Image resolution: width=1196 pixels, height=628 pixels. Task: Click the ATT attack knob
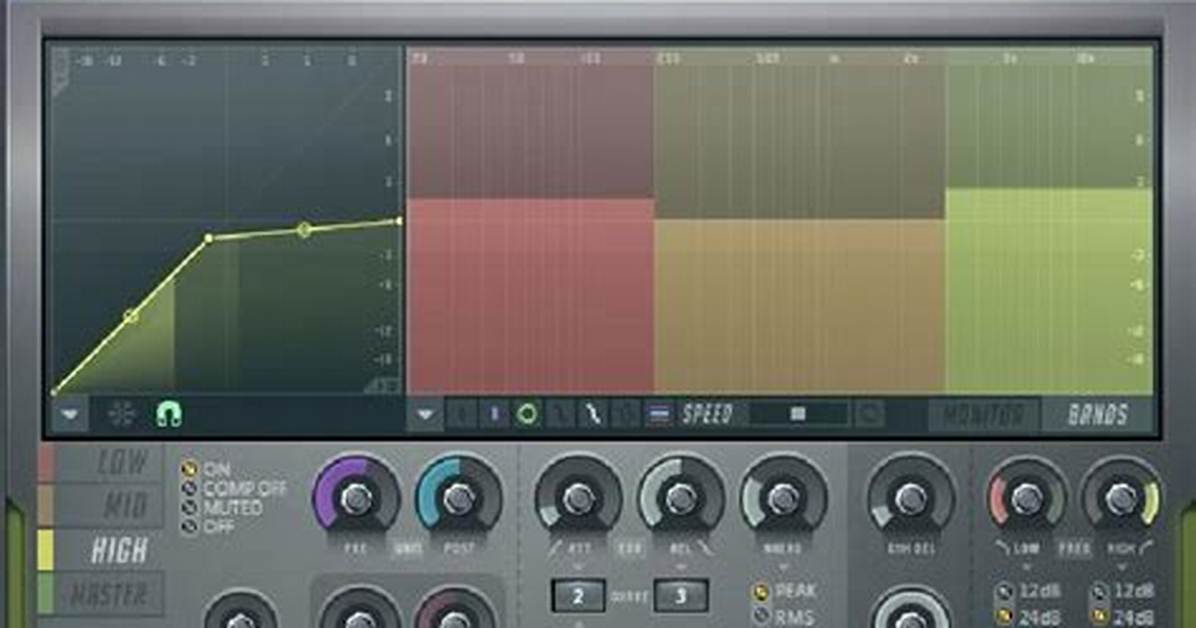pyautogui.click(x=578, y=498)
